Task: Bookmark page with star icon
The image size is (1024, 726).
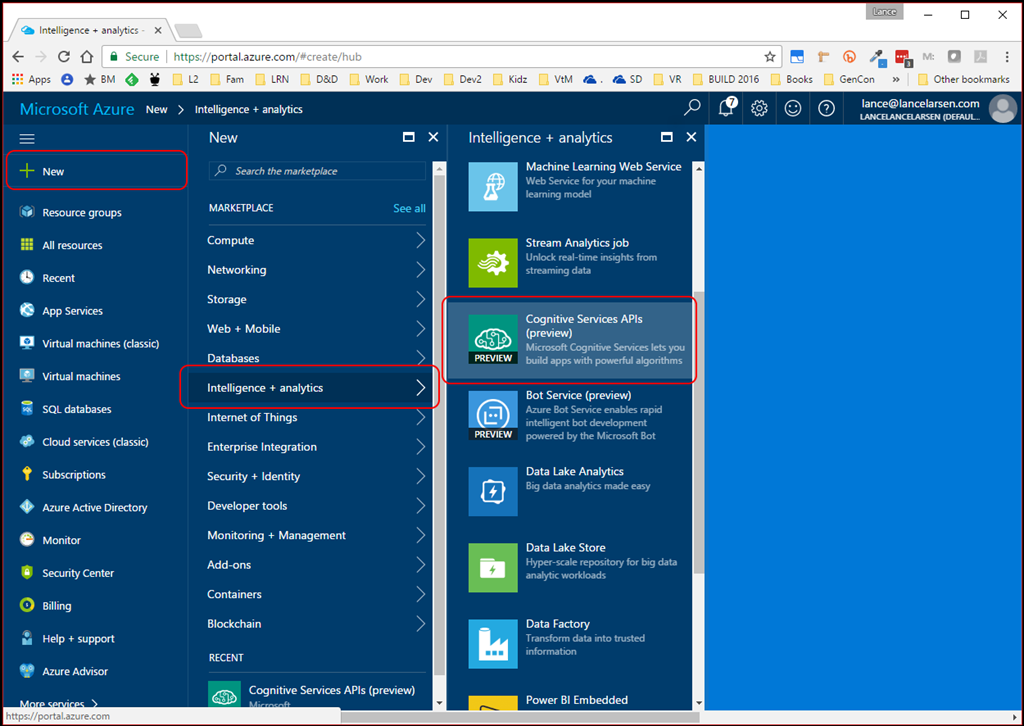Action: click(x=770, y=57)
